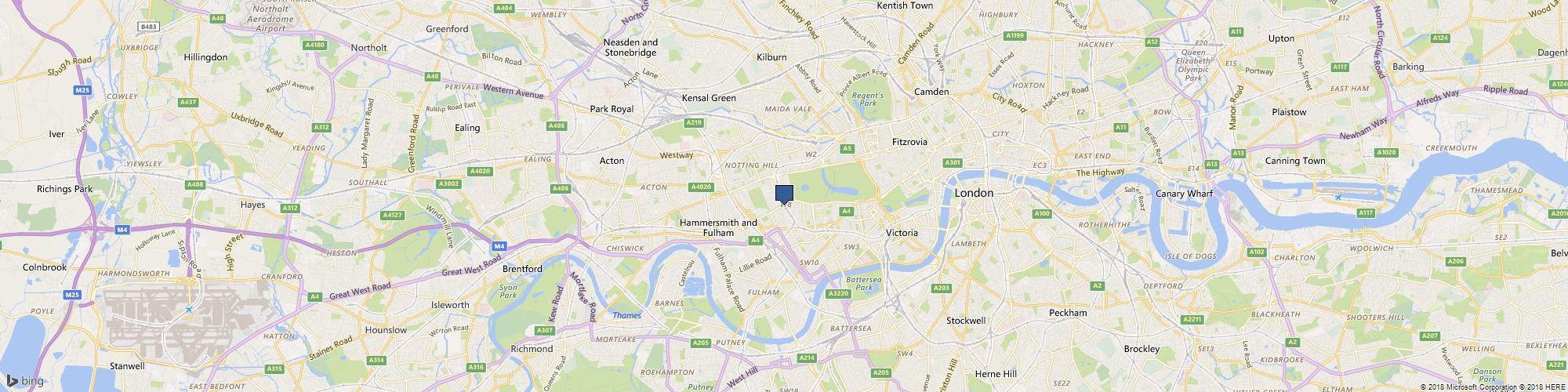Select the blue Thames river label

click(626, 315)
